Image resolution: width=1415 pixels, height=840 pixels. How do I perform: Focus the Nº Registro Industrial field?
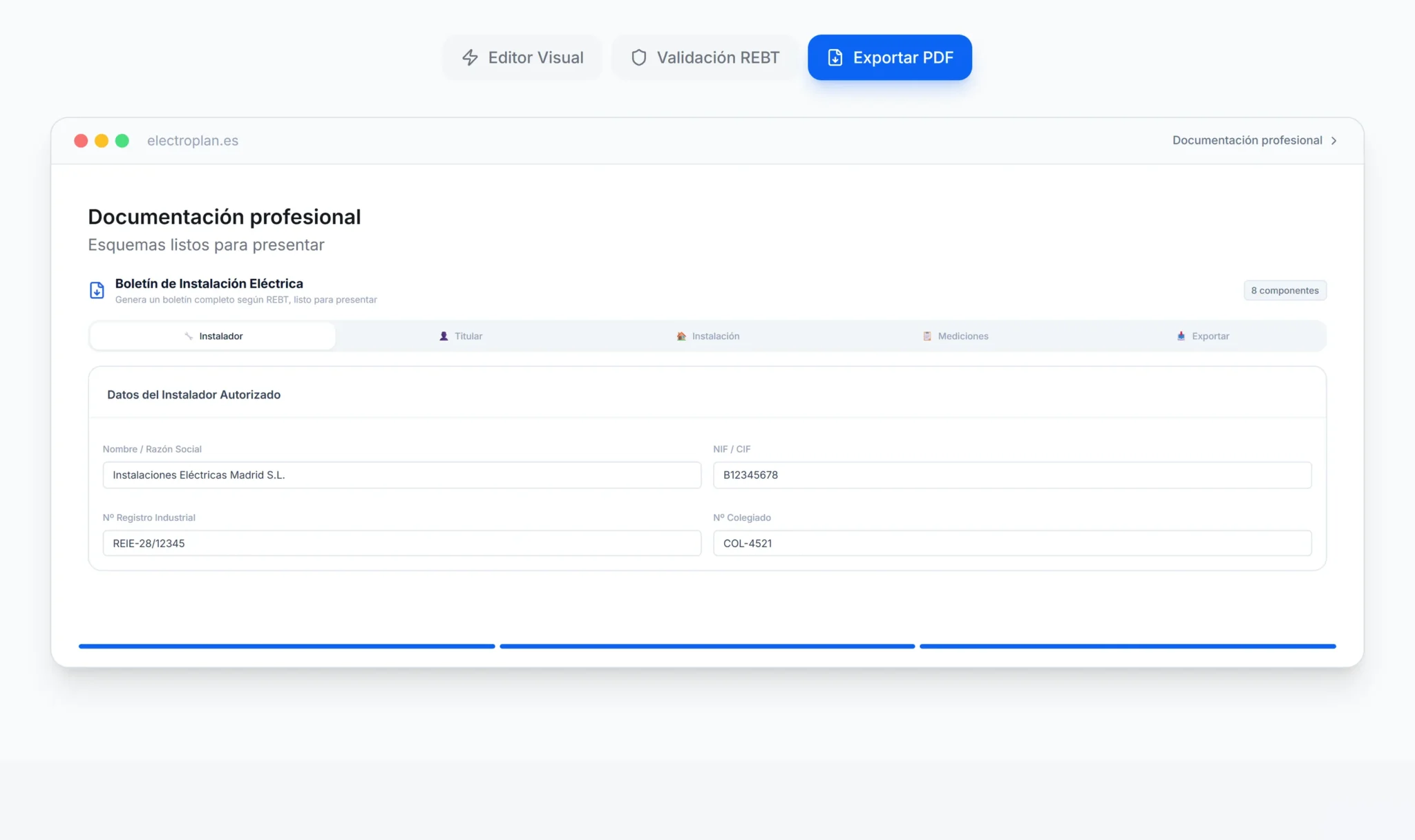point(402,543)
